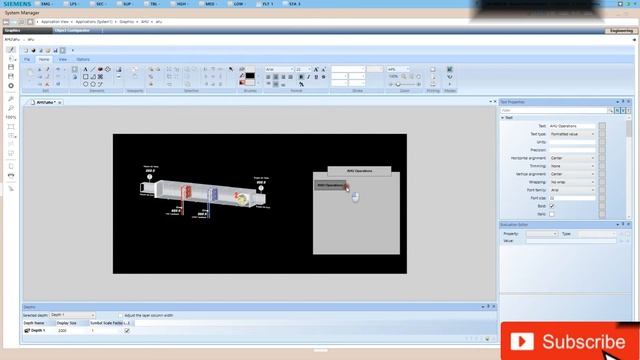Open the Trimming dropdown

[572, 166]
